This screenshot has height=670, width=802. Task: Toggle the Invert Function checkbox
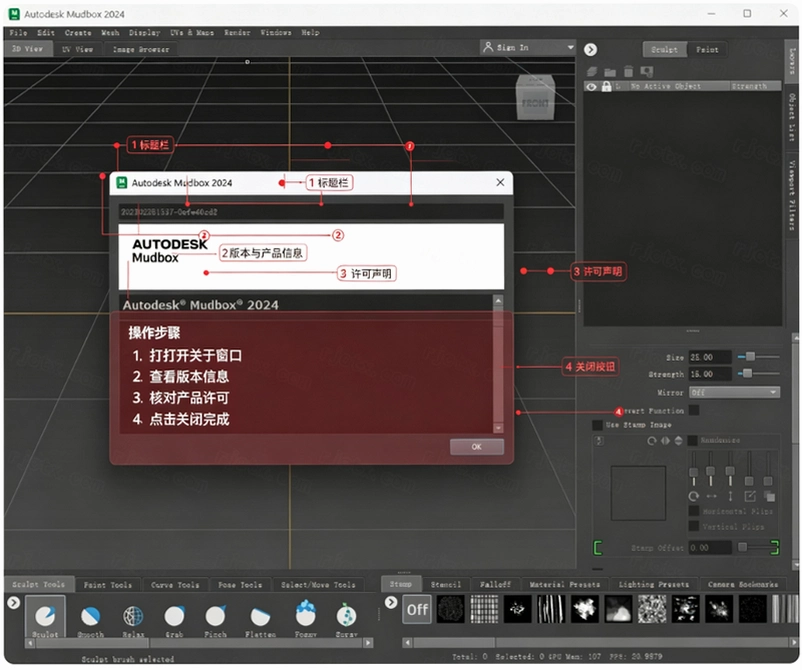[694, 410]
